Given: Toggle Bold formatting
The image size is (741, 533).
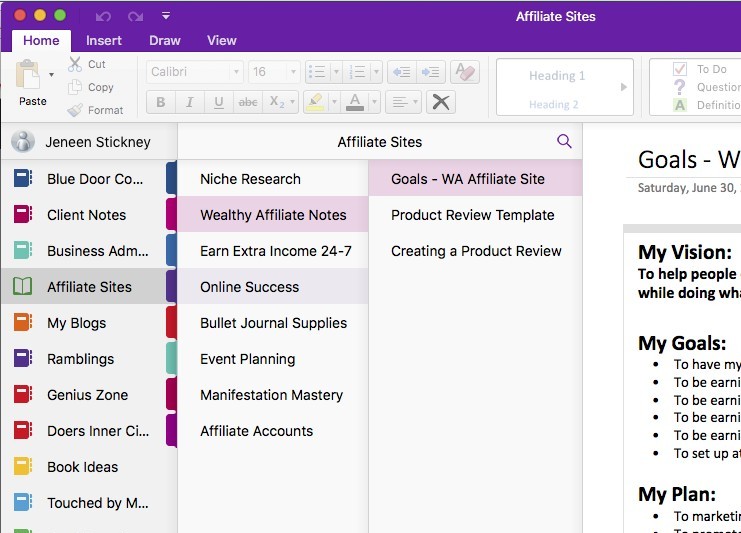Looking at the screenshot, I should pos(161,102).
